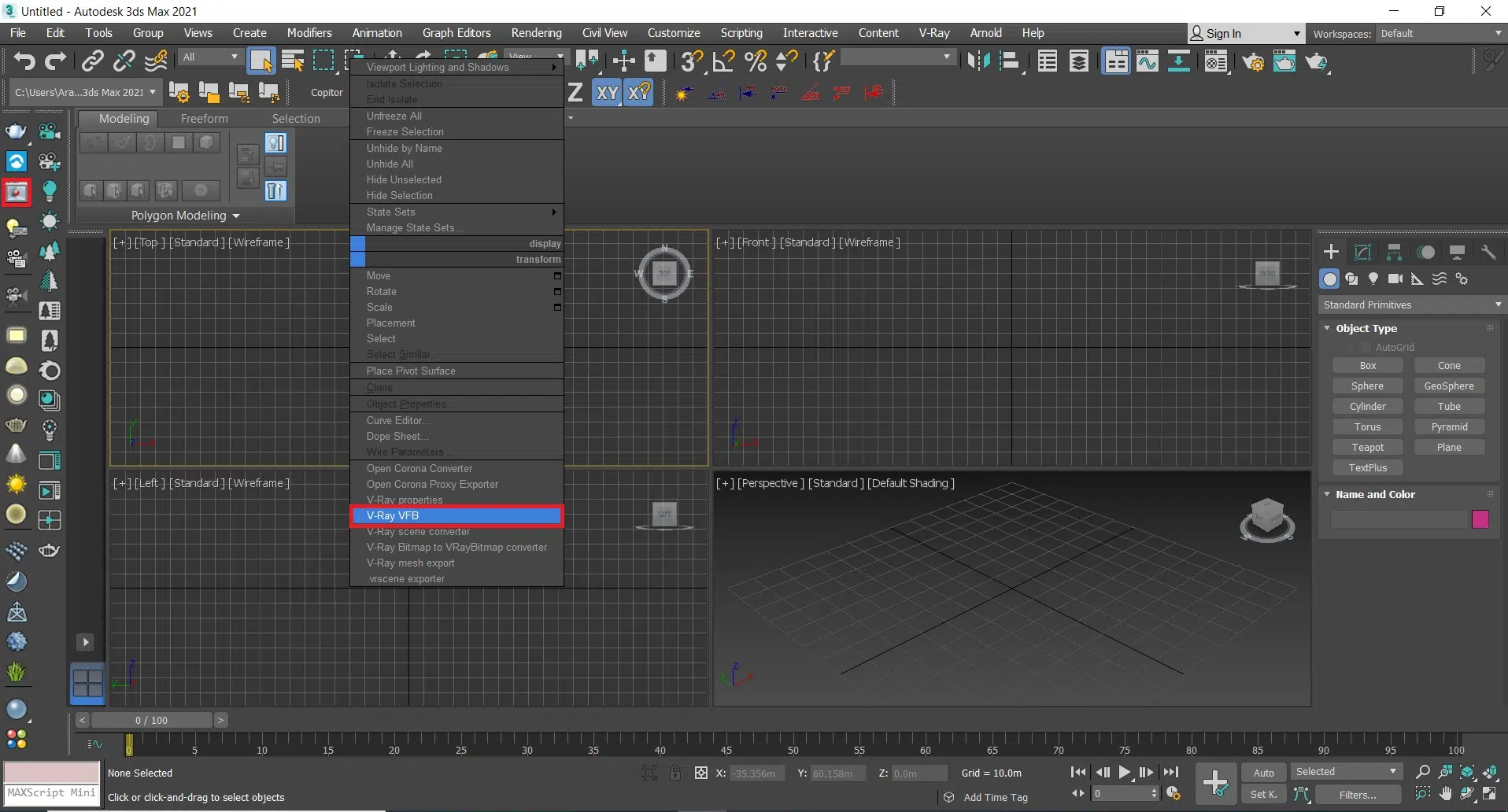Click the Pan View hand icon

(x=1445, y=794)
